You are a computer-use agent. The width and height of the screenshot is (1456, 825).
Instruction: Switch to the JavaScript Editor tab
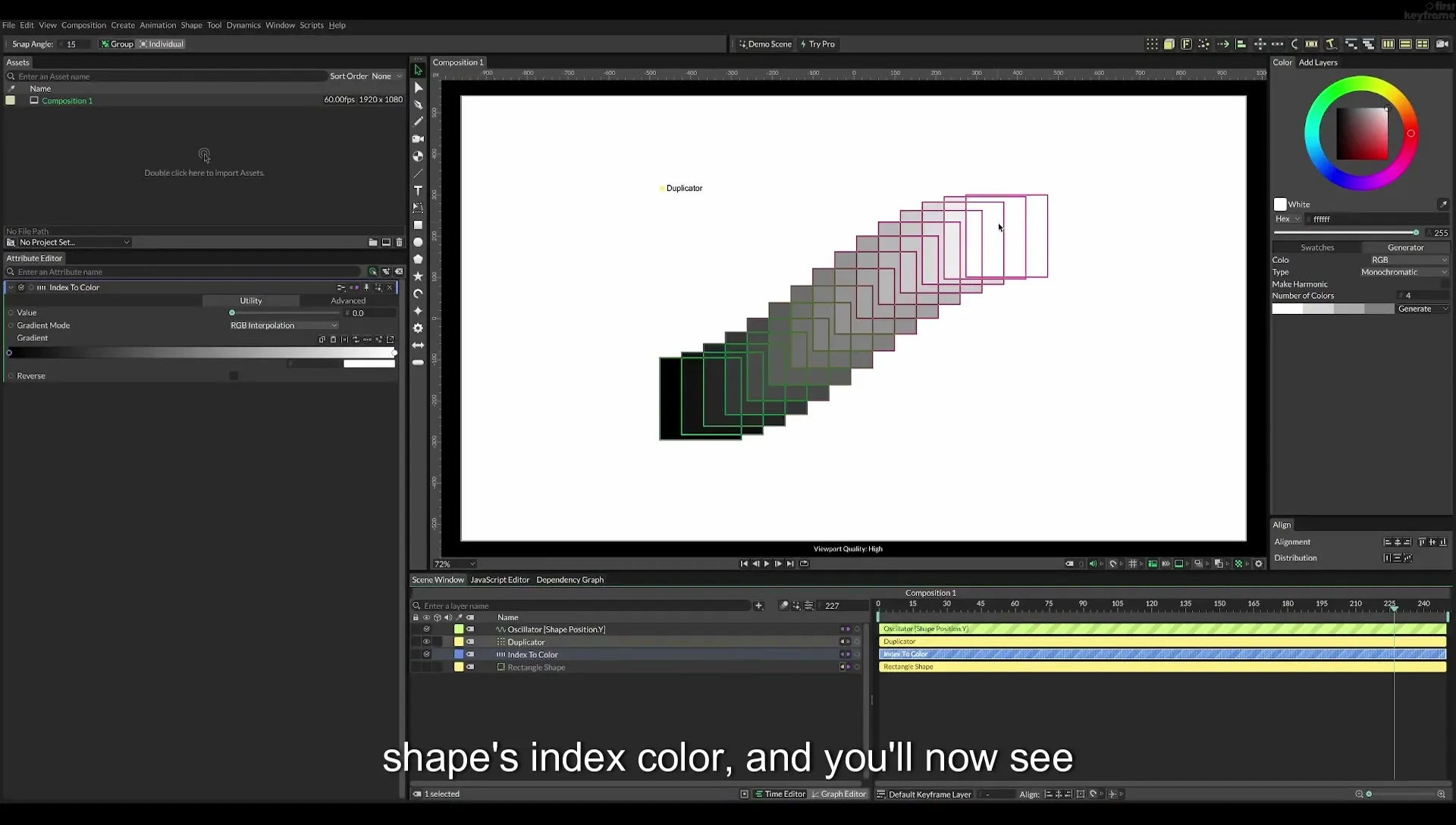(500, 579)
